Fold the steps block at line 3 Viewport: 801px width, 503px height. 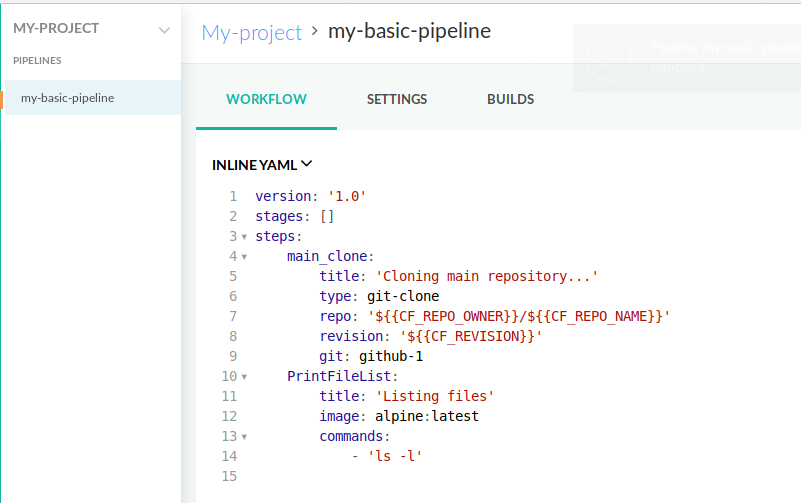[x=244, y=237]
